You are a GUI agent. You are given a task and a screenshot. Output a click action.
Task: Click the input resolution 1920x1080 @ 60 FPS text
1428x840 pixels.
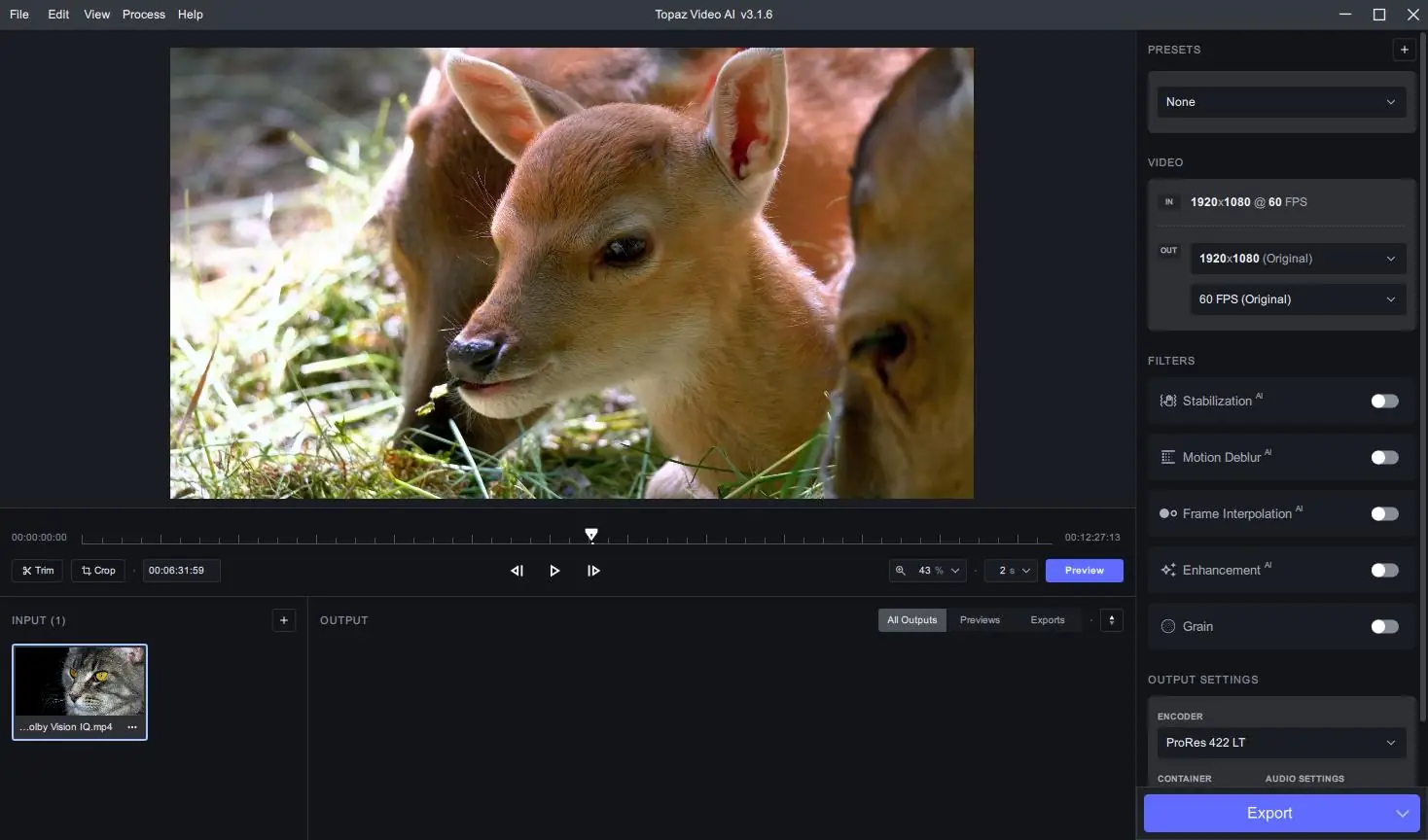1249,202
